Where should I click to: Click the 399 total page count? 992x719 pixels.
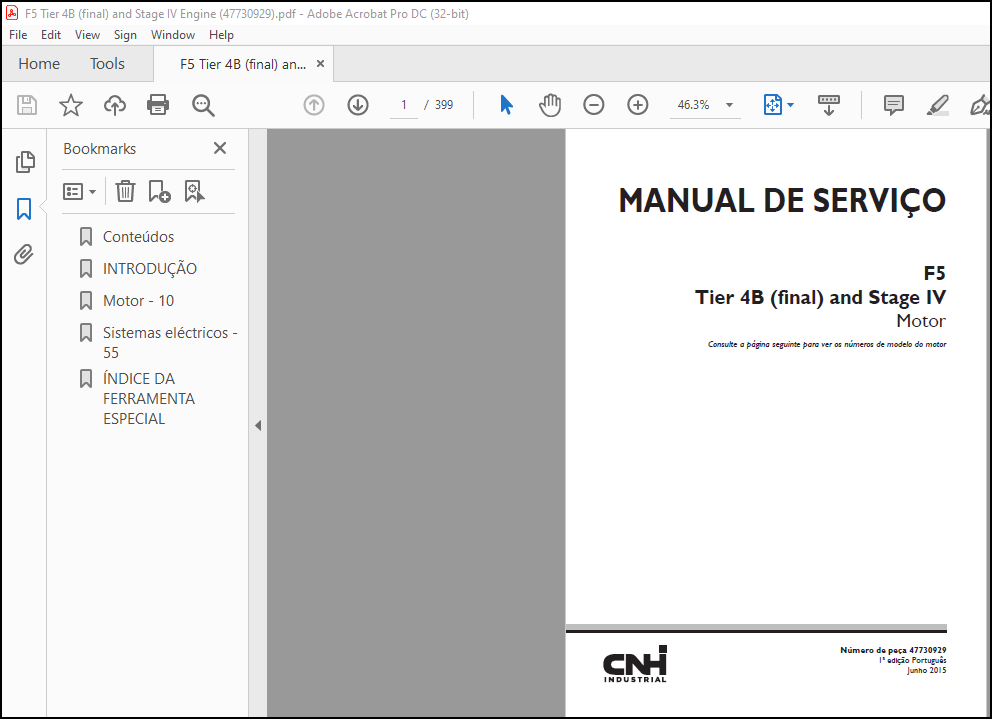[x=444, y=105]
